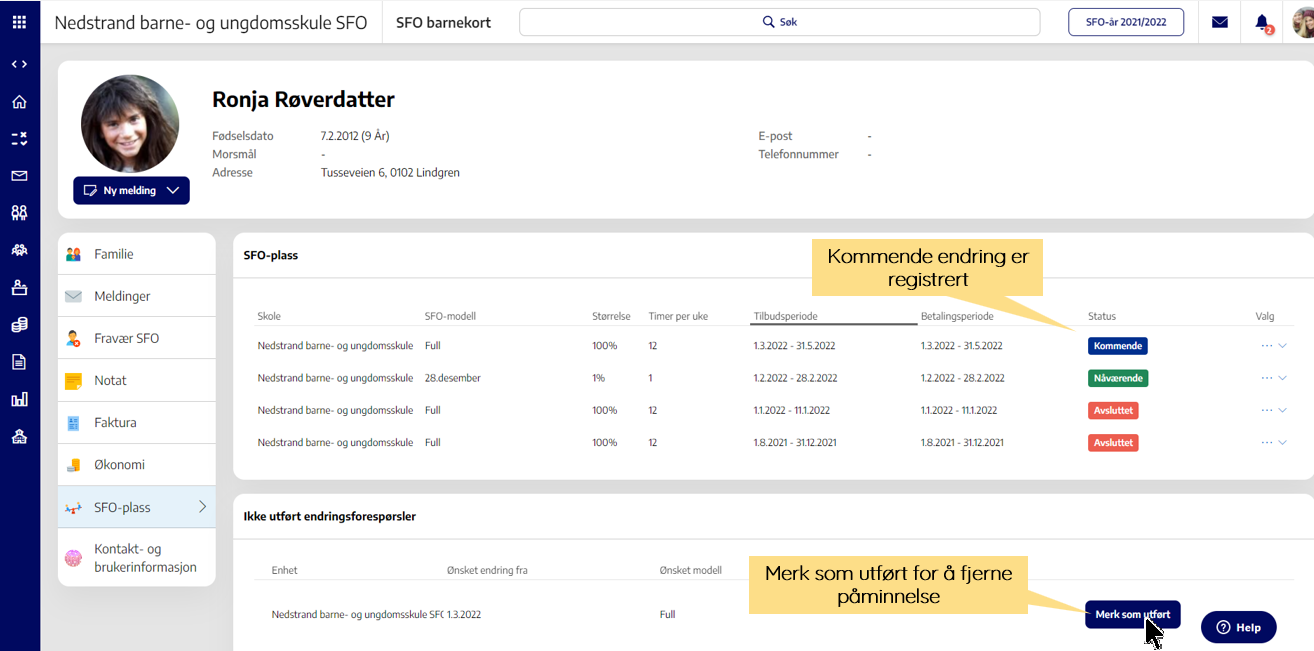Viewport: 1314px width, 651px height.
Task: Open the SFO-år 2021/2022 selector
Action: click(1126, 22)
